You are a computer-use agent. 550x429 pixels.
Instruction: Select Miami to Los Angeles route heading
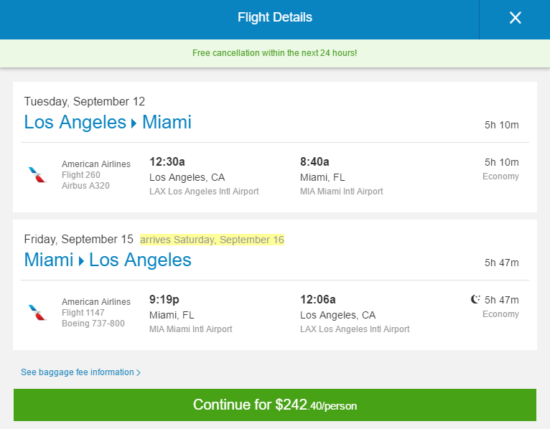[x=108, y=260]
